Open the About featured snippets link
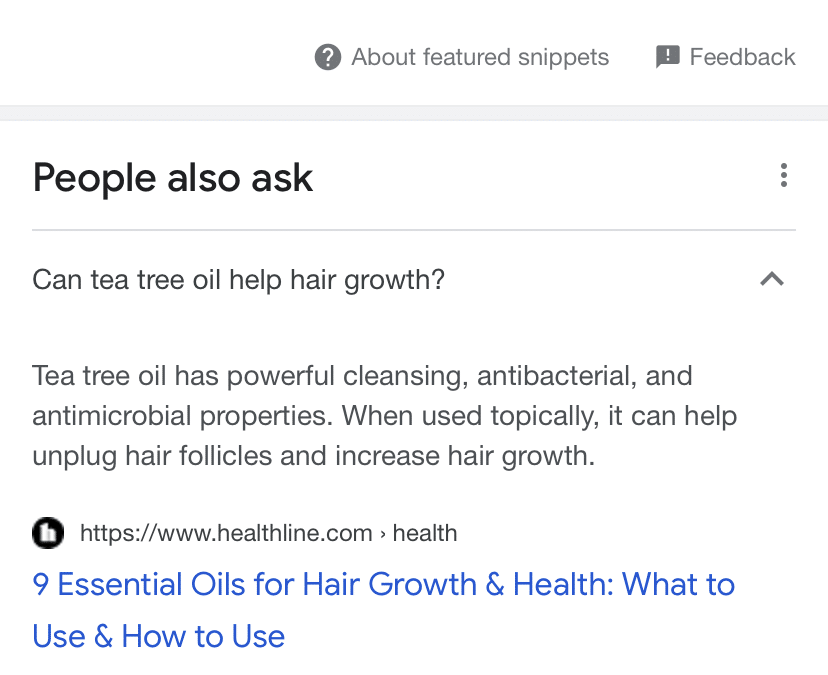 pyautogui.click(x=480, y=57)
